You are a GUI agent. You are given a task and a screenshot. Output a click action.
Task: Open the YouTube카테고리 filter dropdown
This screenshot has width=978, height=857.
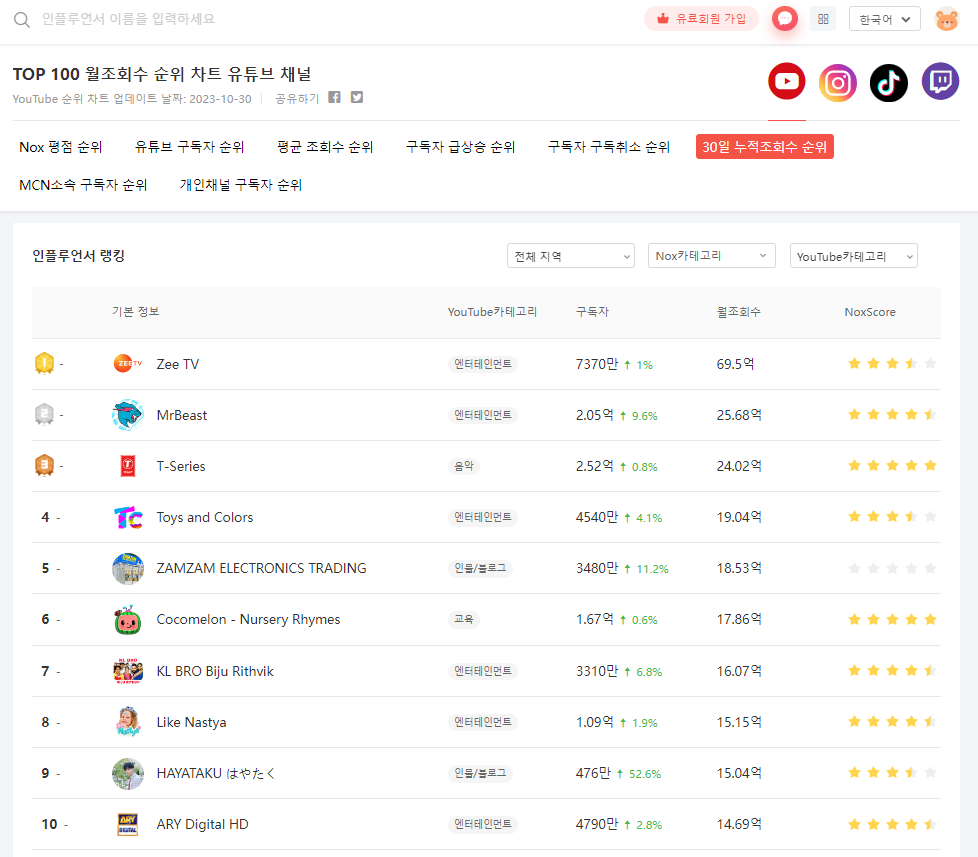(x=854, y=256)
